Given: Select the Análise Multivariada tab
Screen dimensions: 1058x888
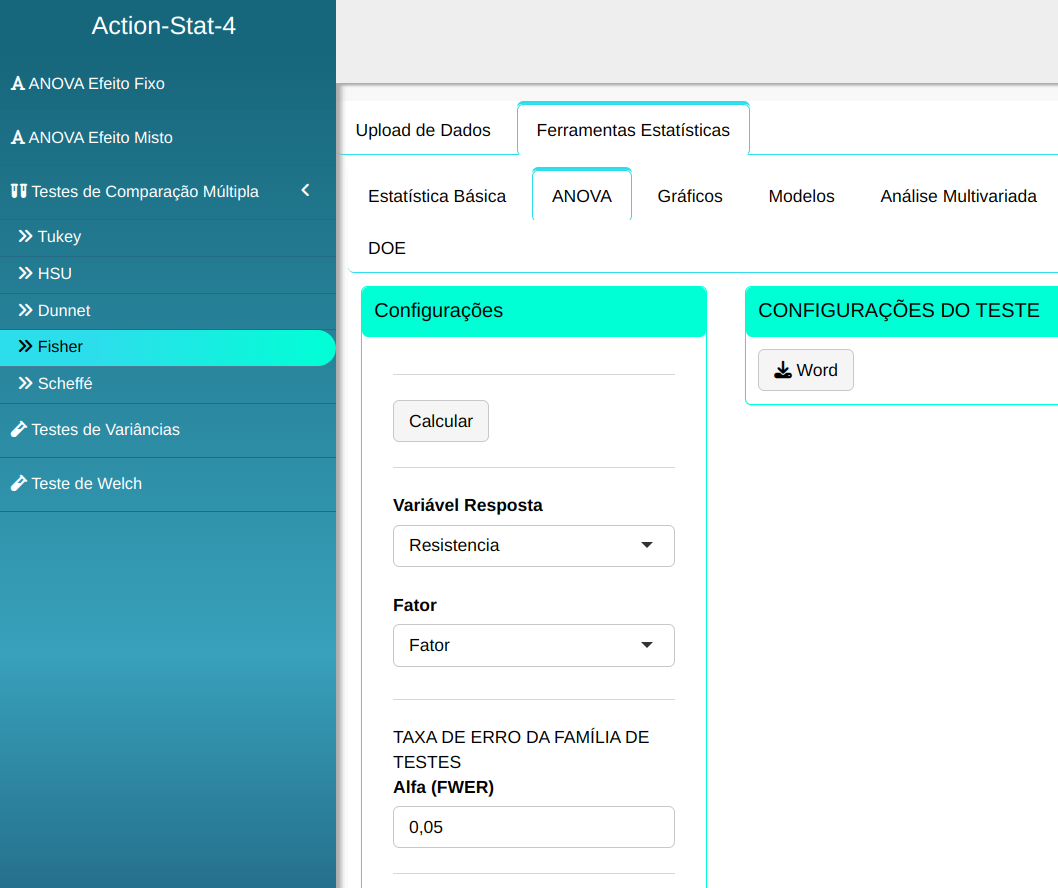Looking at the screenshot, I should 958,196.
